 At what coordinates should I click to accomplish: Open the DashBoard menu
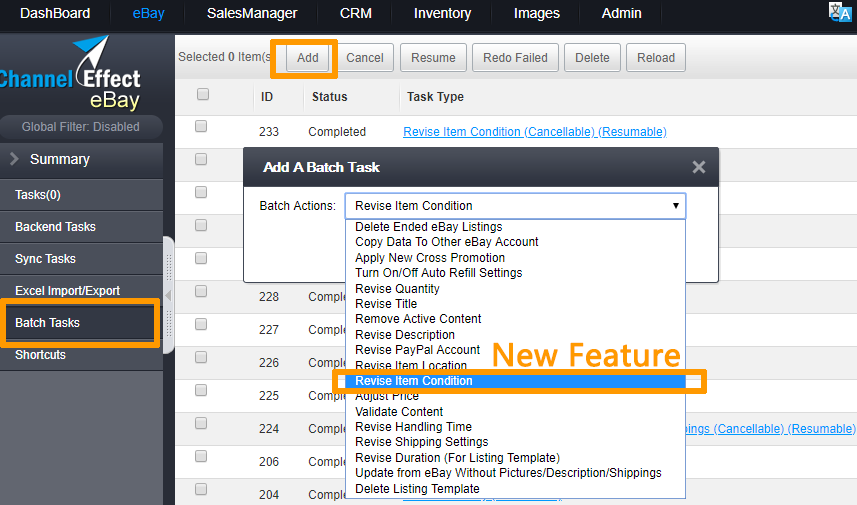55,13
